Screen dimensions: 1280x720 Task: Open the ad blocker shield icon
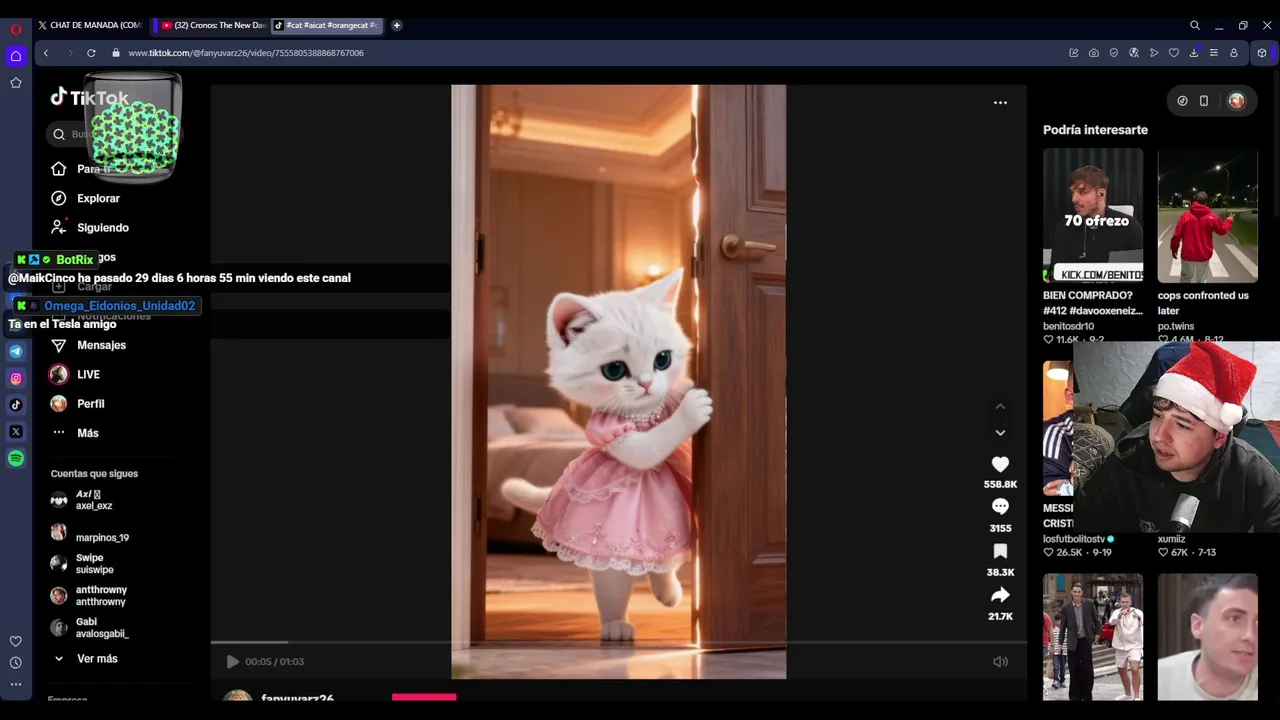1114,53
